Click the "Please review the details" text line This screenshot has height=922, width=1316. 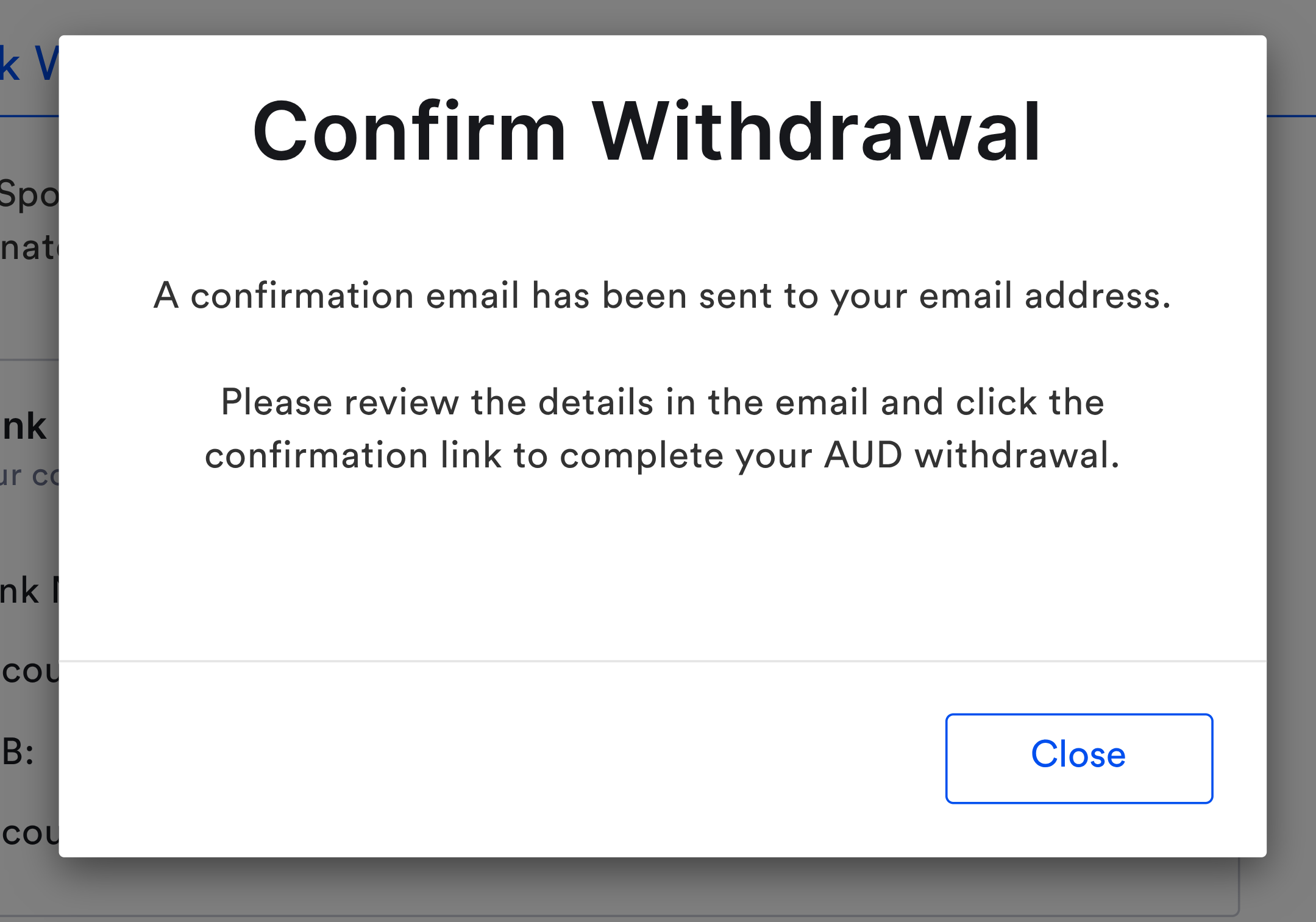[x=662, y=403]
